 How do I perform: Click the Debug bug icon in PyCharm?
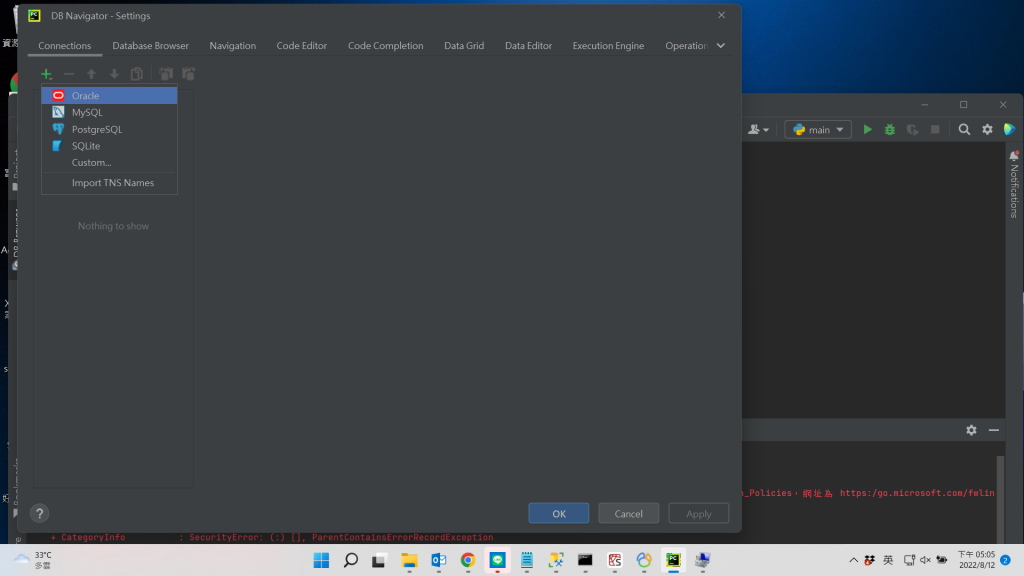[889, 129]
